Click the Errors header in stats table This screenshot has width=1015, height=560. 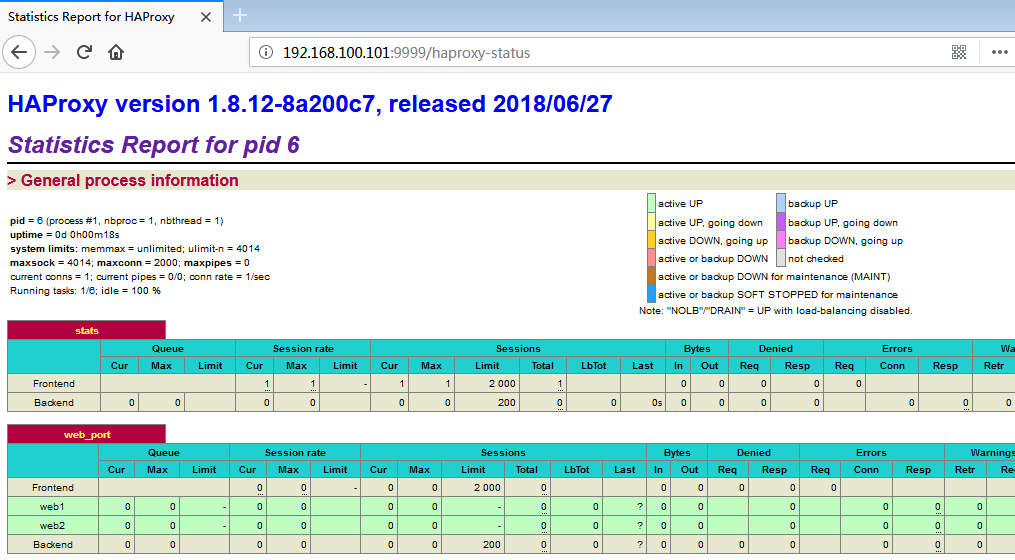coord(897,348)
